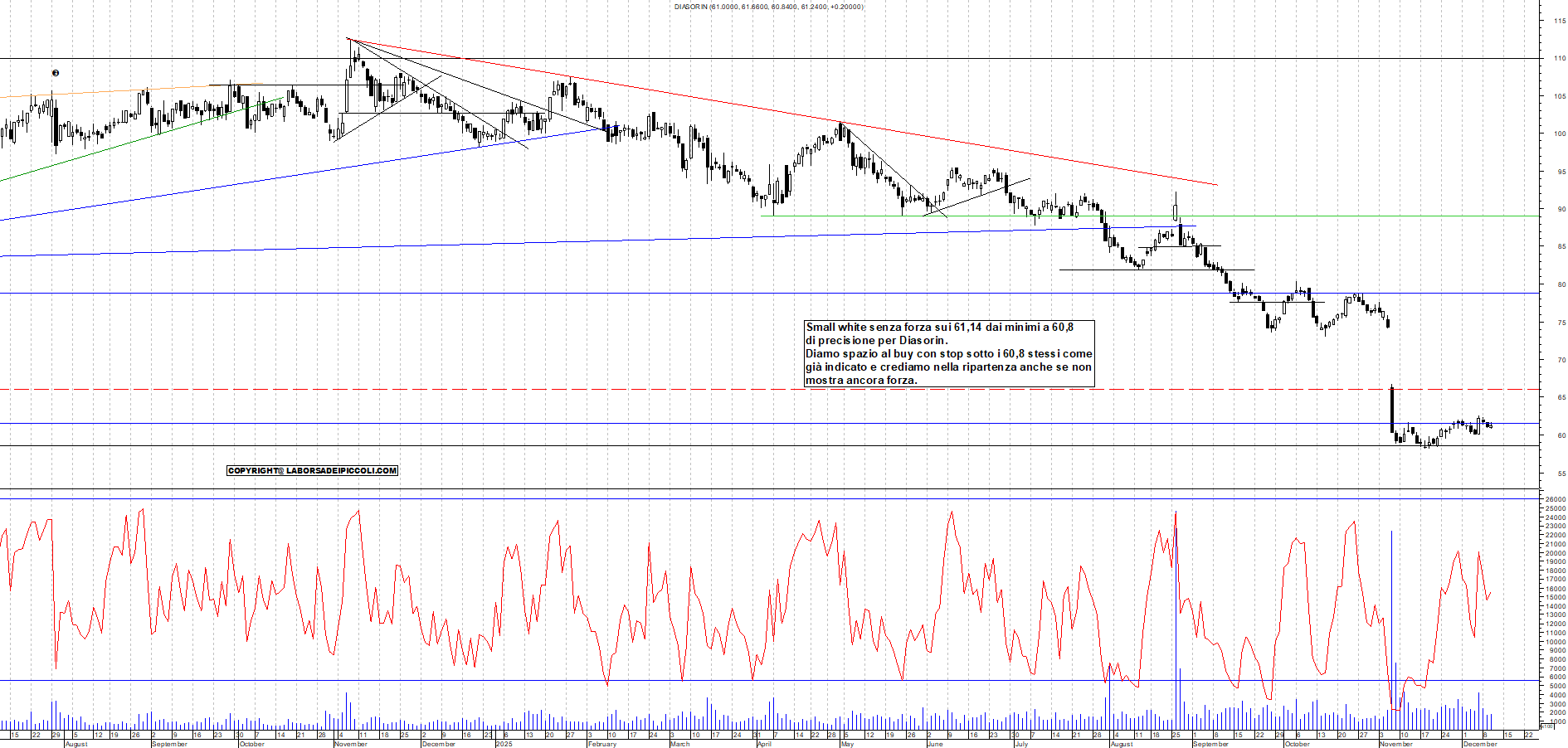
Task: Click the 100 price axis label
Action: click(x=1559, y=134)
